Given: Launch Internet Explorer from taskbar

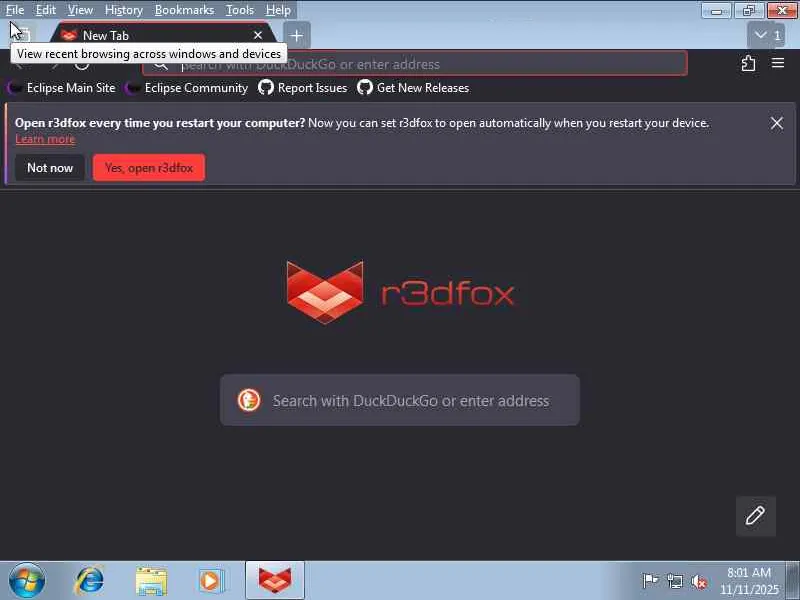Looking at the screenshot, I should click(89, 581).
